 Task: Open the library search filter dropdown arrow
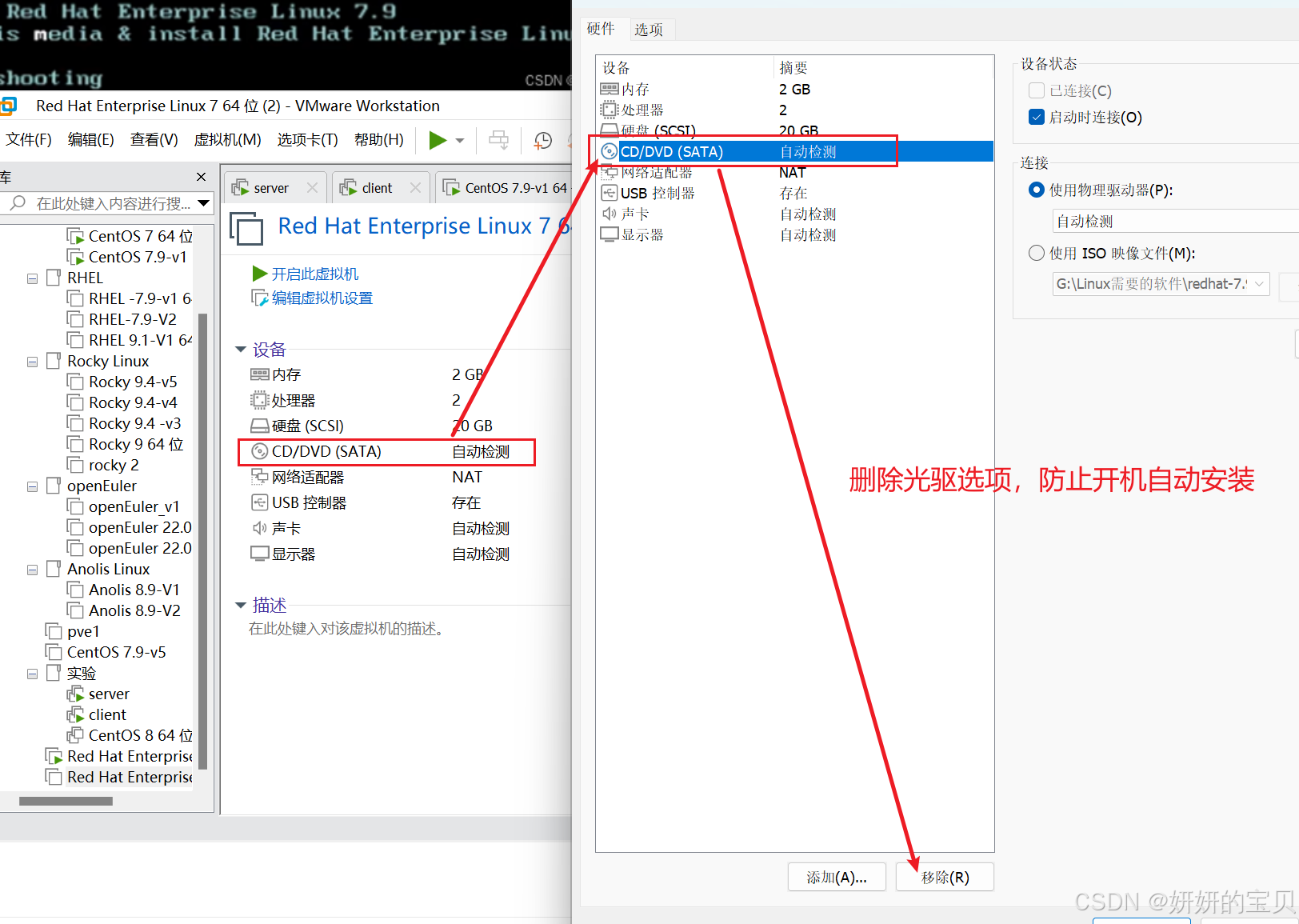coord(204,203)
